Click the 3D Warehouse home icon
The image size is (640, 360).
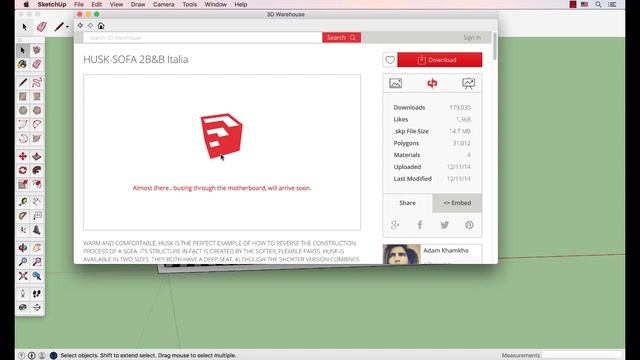[x=101, y=25]
